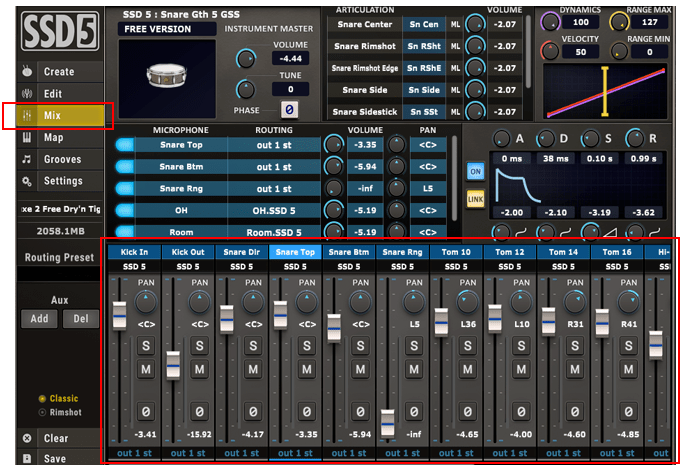Solo the Snare Rng channel

click(414, 346)
